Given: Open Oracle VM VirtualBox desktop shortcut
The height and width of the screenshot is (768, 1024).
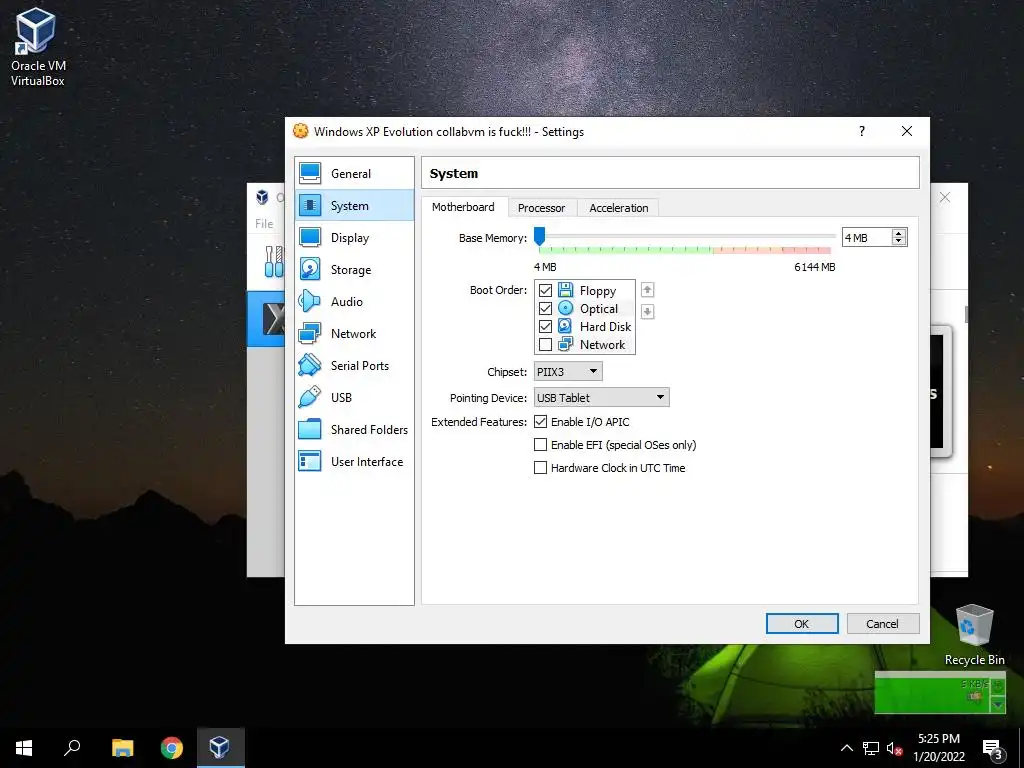Looking at the screenshot, I should 37,47.
